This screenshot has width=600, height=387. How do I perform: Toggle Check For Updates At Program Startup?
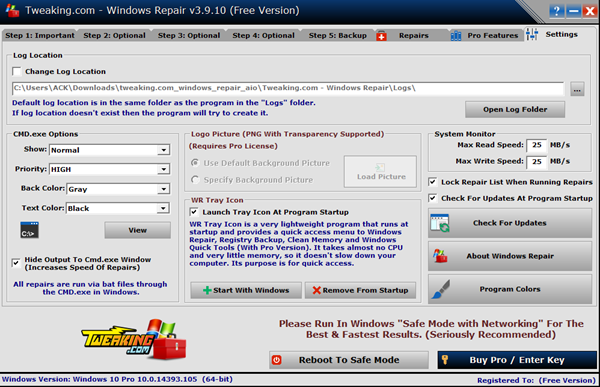tap(432, 198)
